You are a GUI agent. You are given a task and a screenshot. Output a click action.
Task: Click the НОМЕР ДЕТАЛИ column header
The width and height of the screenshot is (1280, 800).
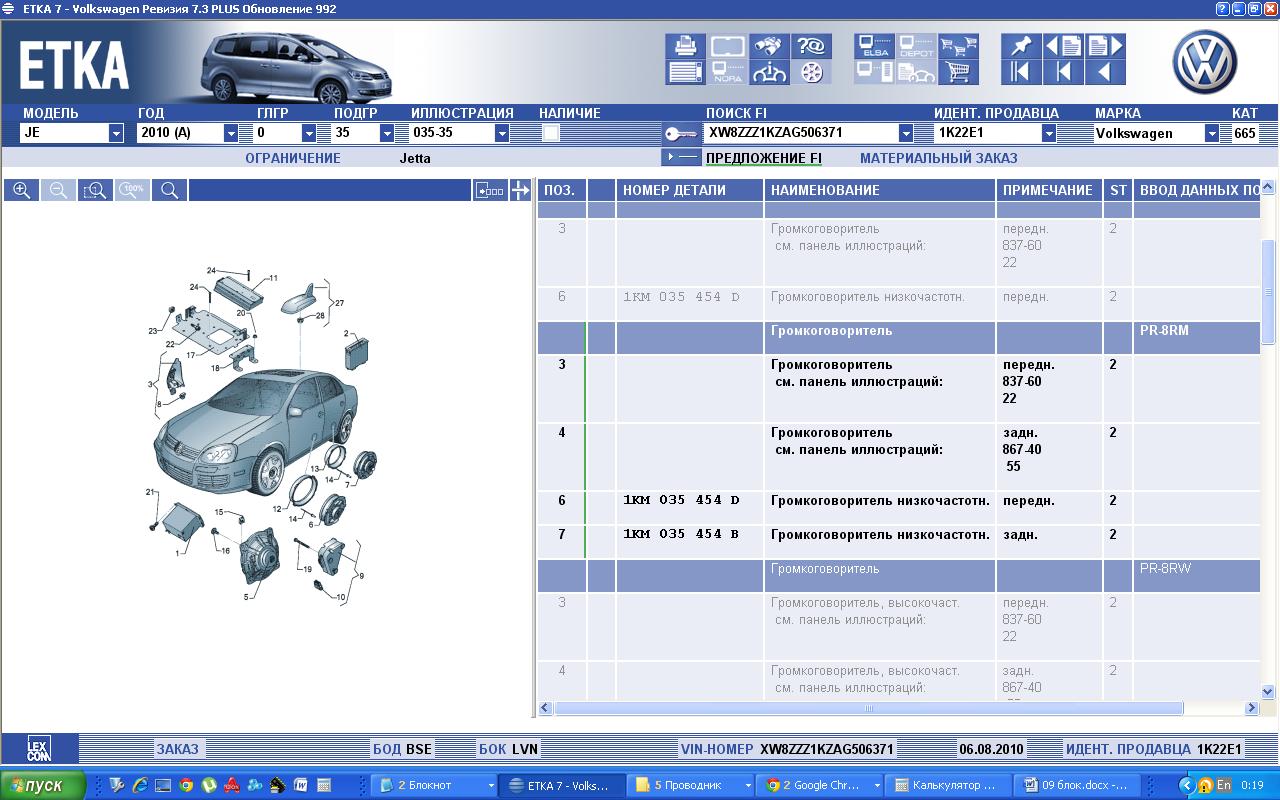pos(690,190)
